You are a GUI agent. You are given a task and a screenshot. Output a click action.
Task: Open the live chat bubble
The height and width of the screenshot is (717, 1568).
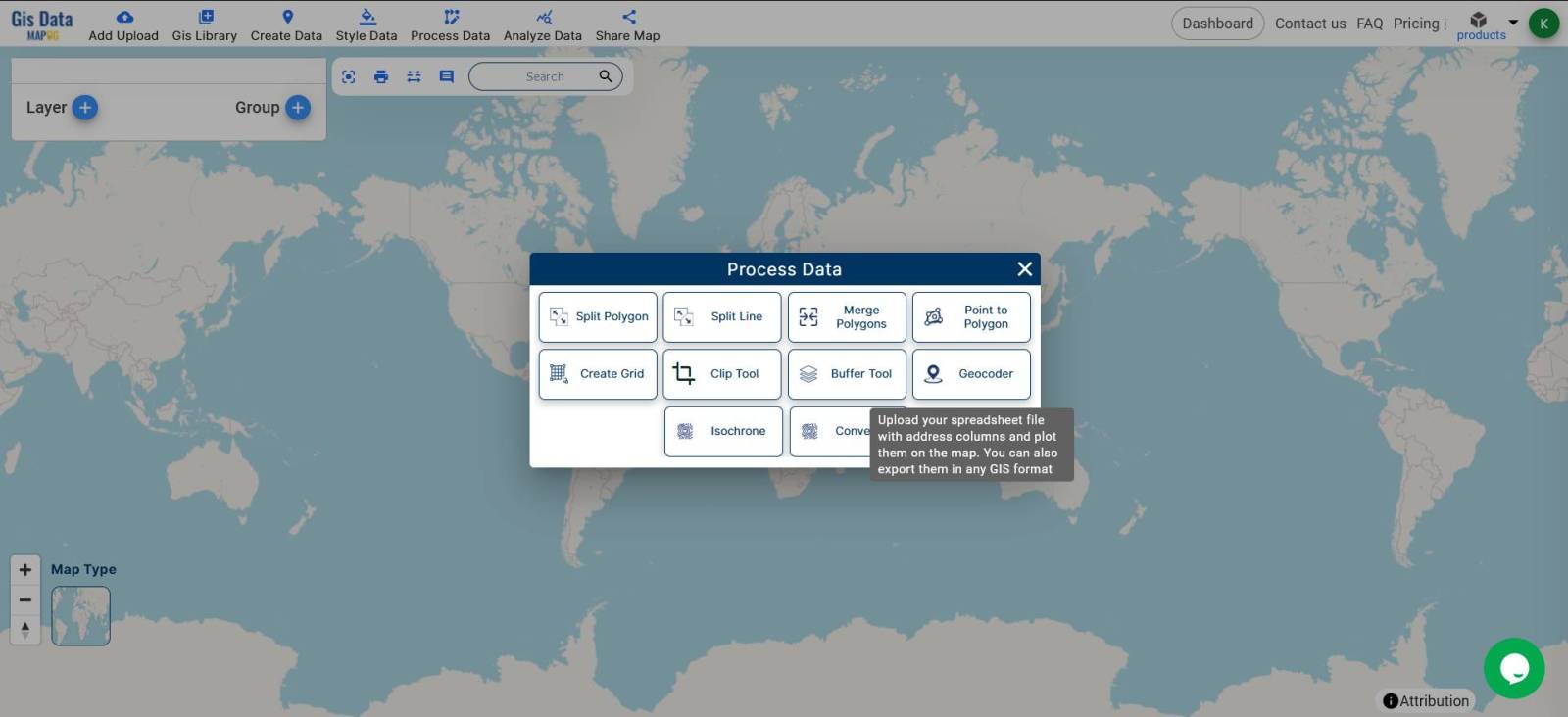coord(1514,668)
